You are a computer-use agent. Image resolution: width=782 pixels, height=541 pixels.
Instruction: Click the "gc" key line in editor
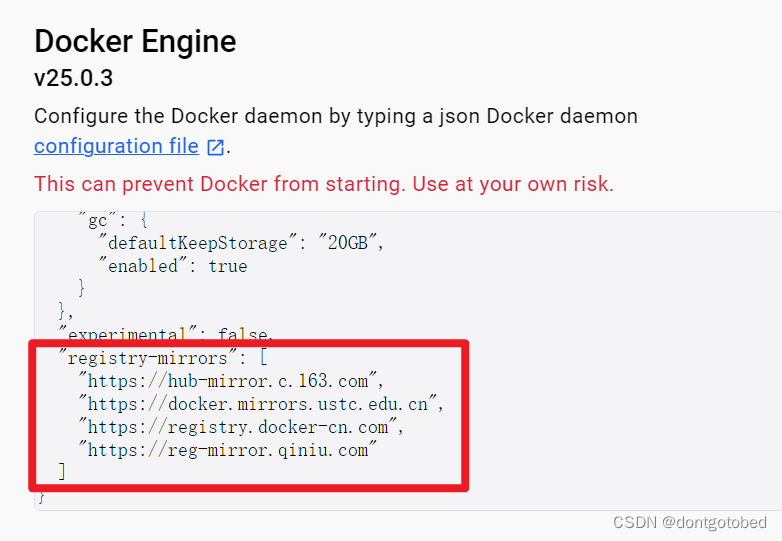pyautogui.click(x=98, y=220)
